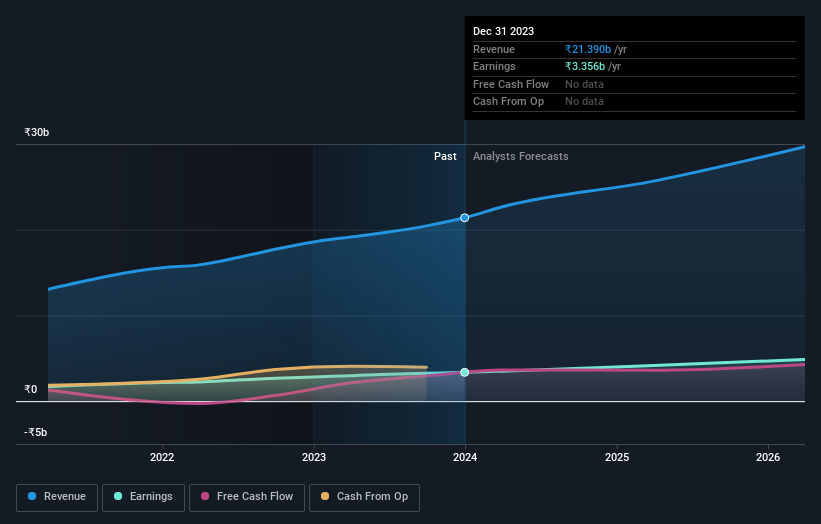Click the ₹30b y-axis label
Screen dimensions: 821x524
click(37, 132)
